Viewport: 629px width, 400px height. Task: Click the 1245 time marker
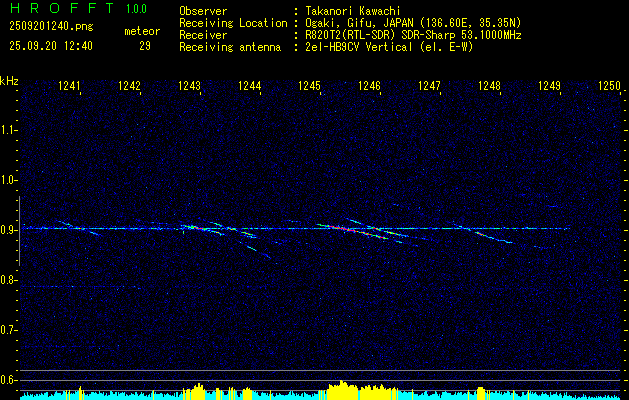309,86
